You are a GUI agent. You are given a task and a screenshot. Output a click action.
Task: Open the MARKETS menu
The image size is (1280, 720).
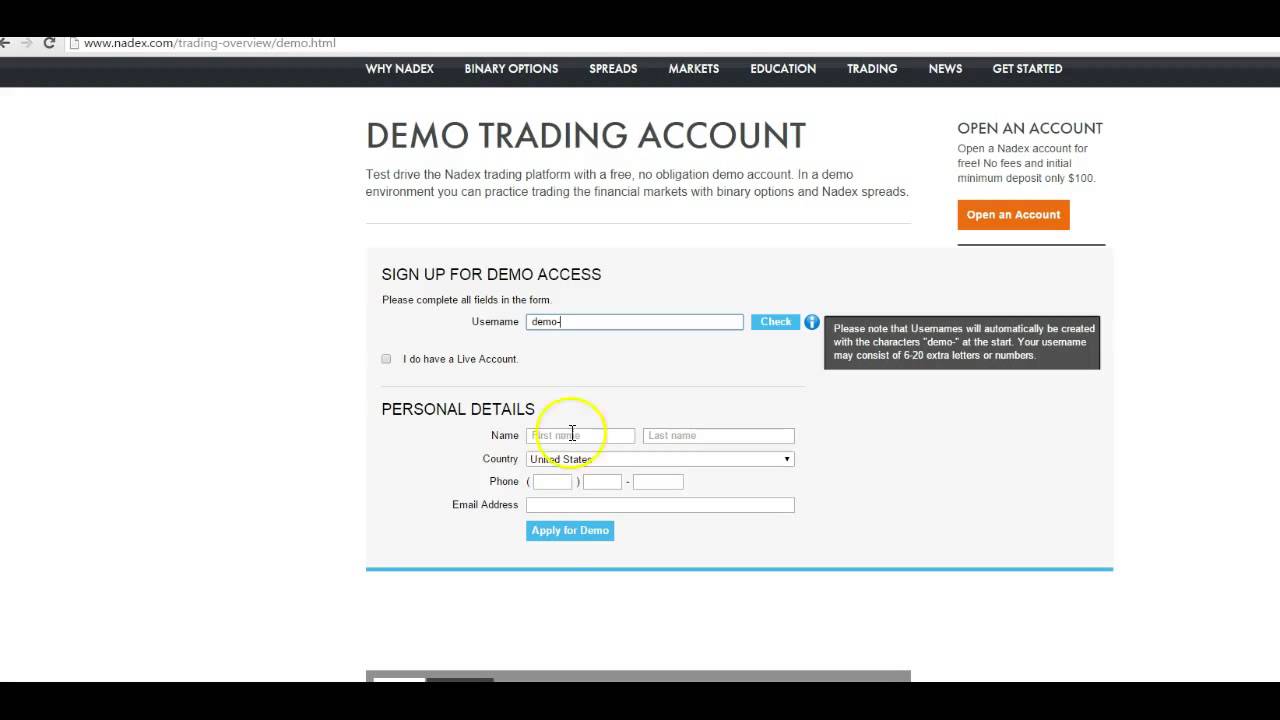click(x=694, y=69)
